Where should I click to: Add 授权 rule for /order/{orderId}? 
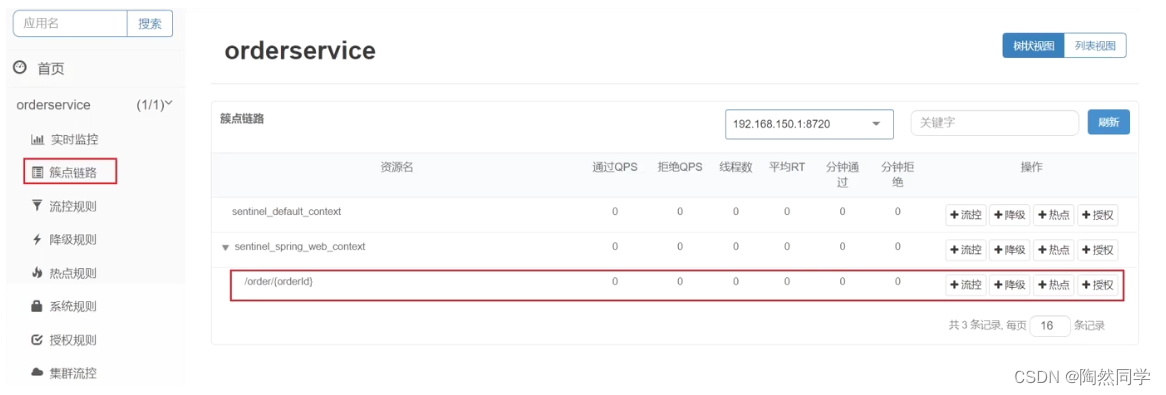coord(1098,284)
